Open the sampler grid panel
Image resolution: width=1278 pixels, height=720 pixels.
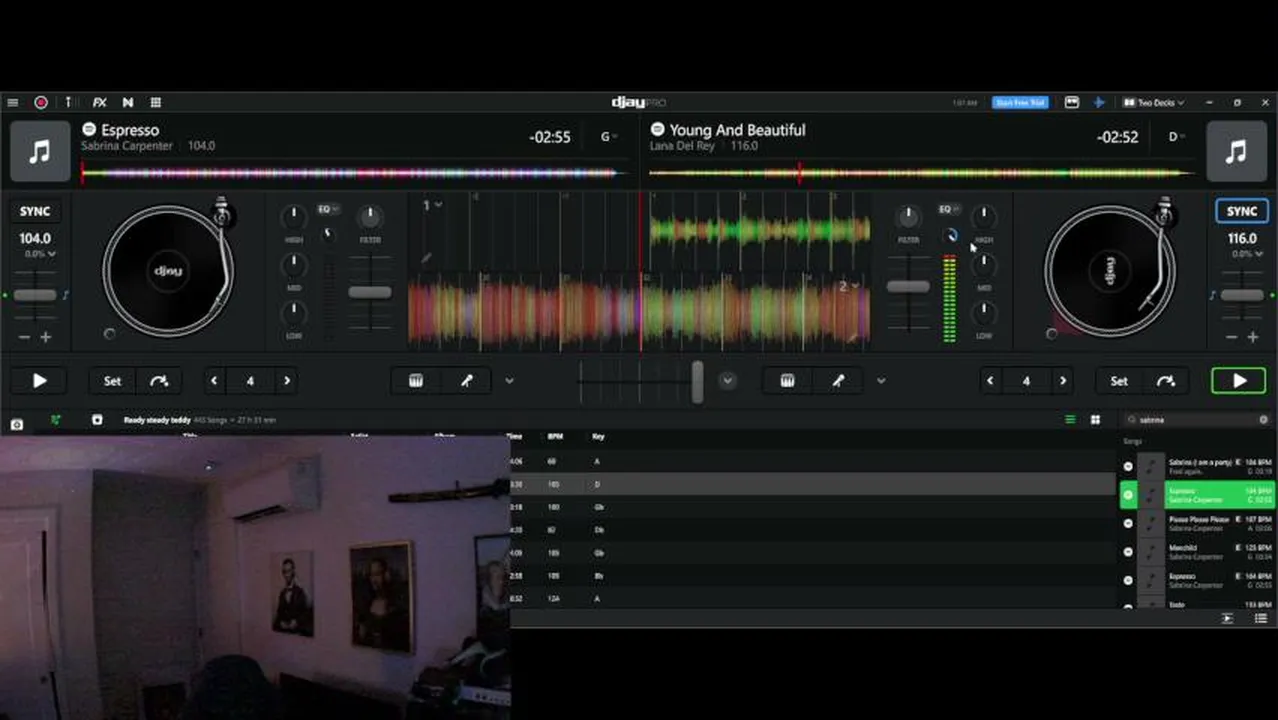pyautogui.click(x=156, y=102)
